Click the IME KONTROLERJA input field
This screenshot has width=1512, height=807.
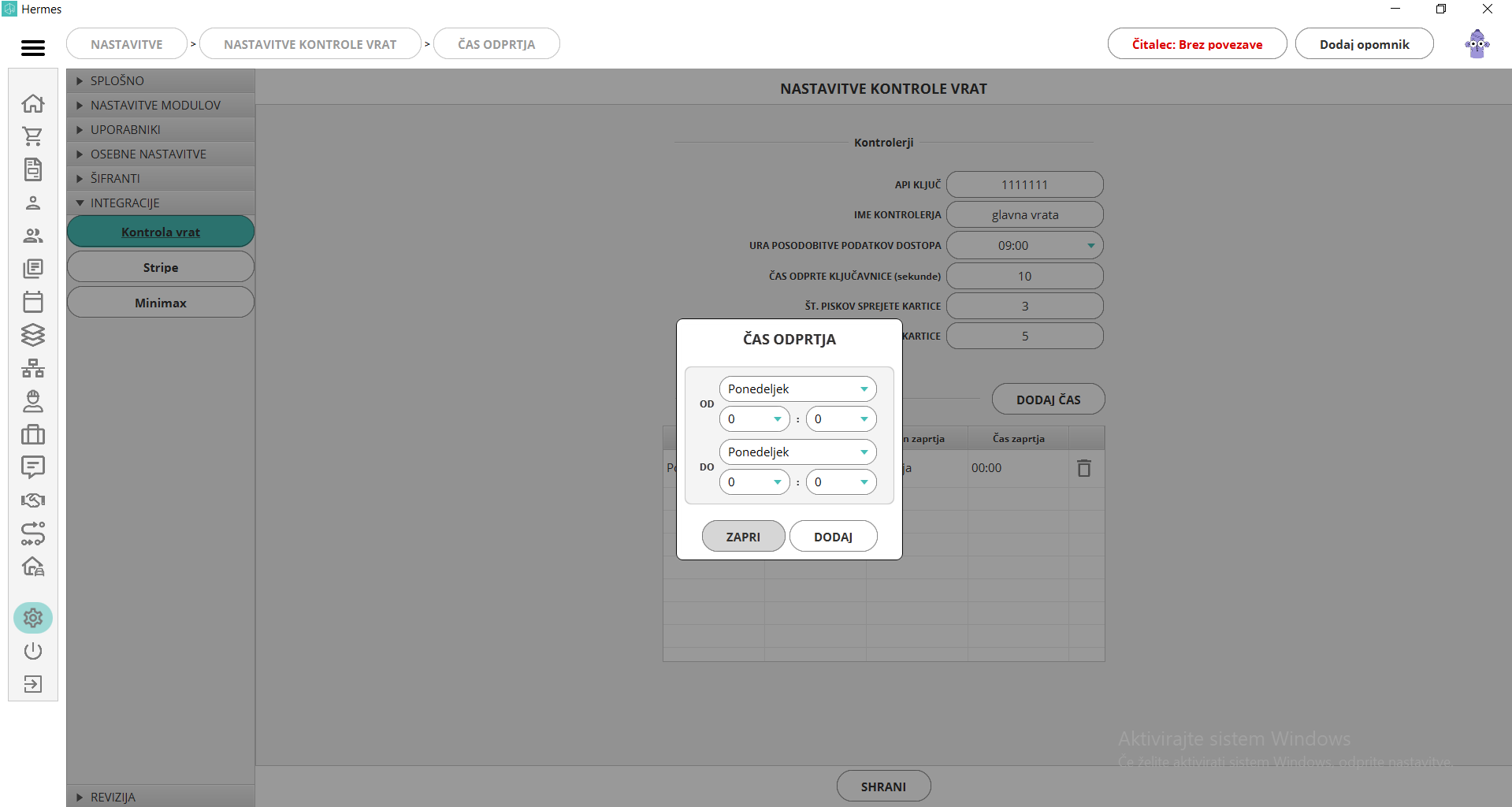click(x=1024, y=214)
